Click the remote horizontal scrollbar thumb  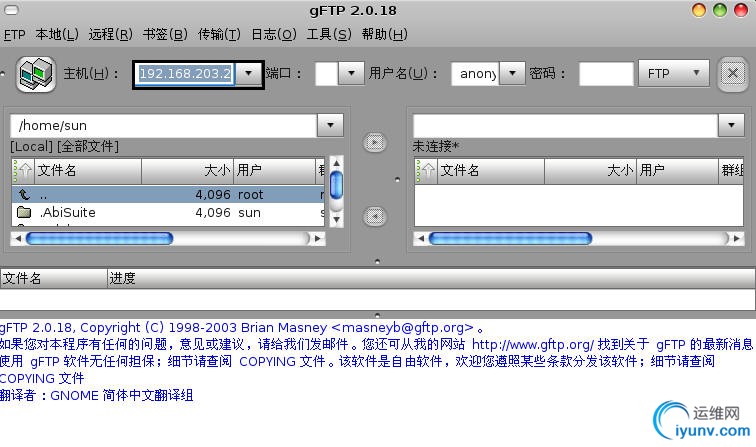(x=510, y=238)
